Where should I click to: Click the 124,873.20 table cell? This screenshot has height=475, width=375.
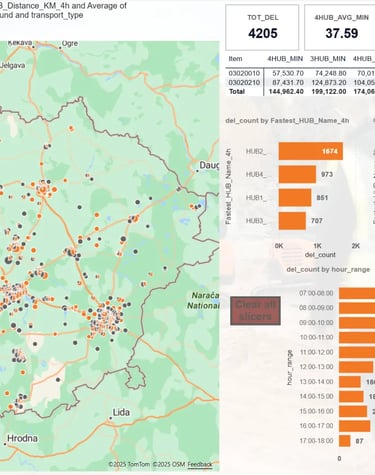(x=329, y=82)
